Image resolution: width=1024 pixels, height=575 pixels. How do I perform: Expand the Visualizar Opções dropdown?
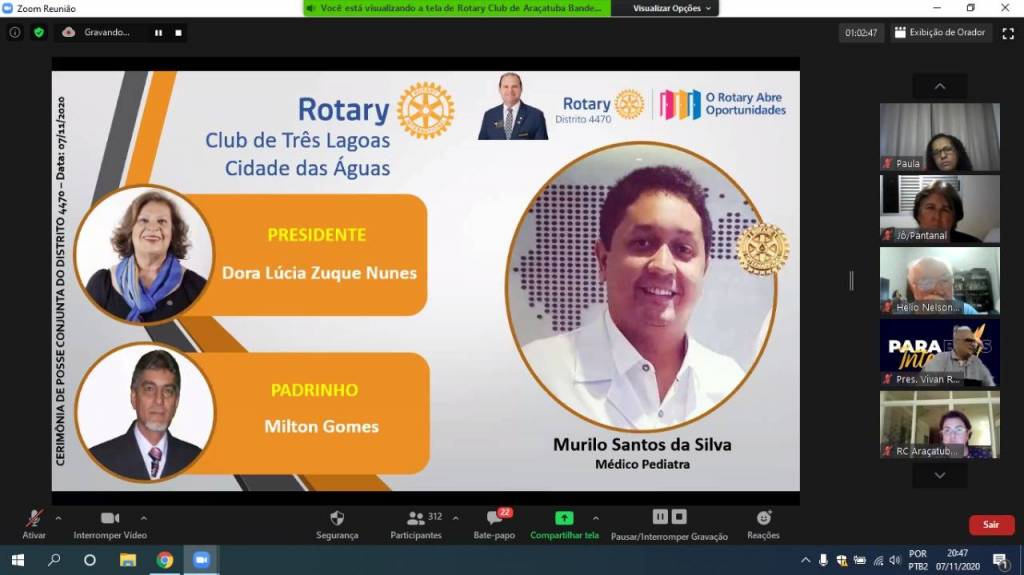click(x=673, y=8)
